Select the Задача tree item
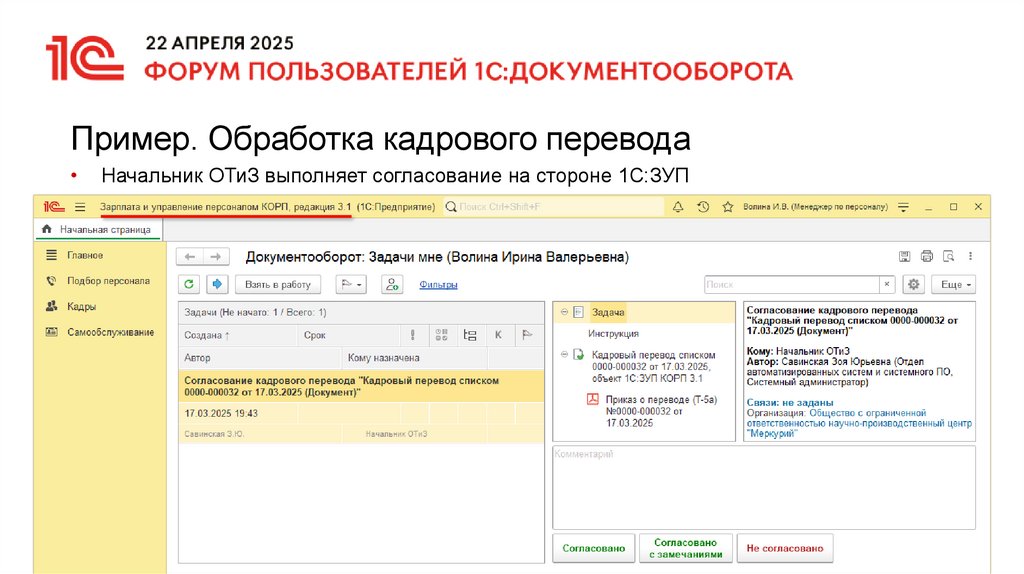Screen dimensions: 1024x574 pyautogui.click(x=608, y=312)
